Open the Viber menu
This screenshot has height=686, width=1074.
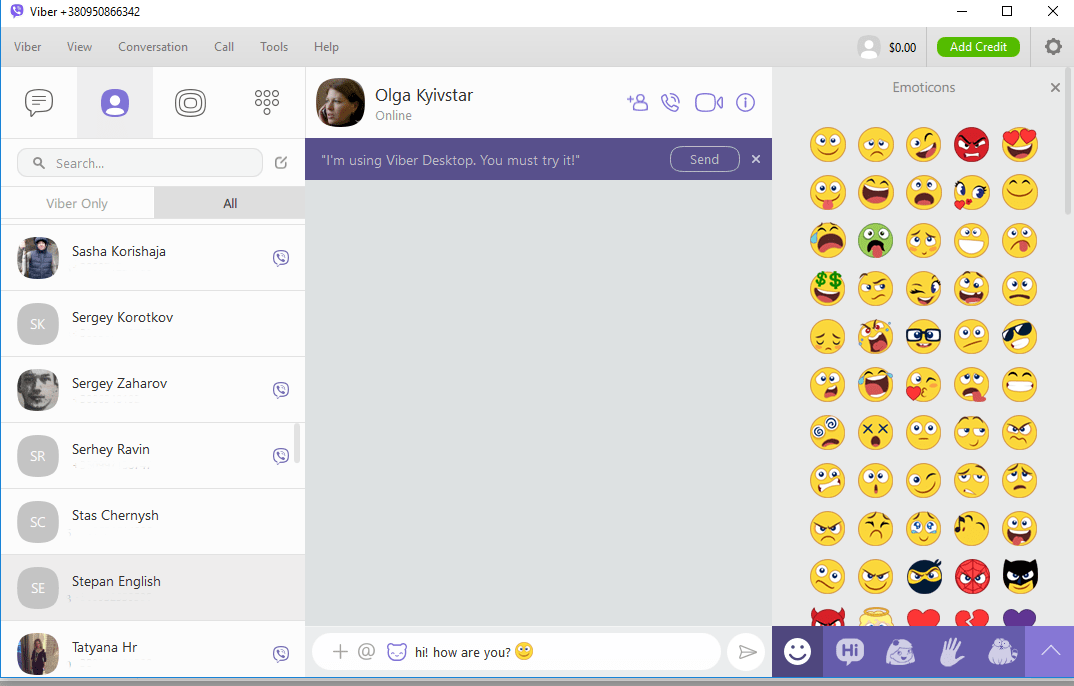click(x=27, y=47)
